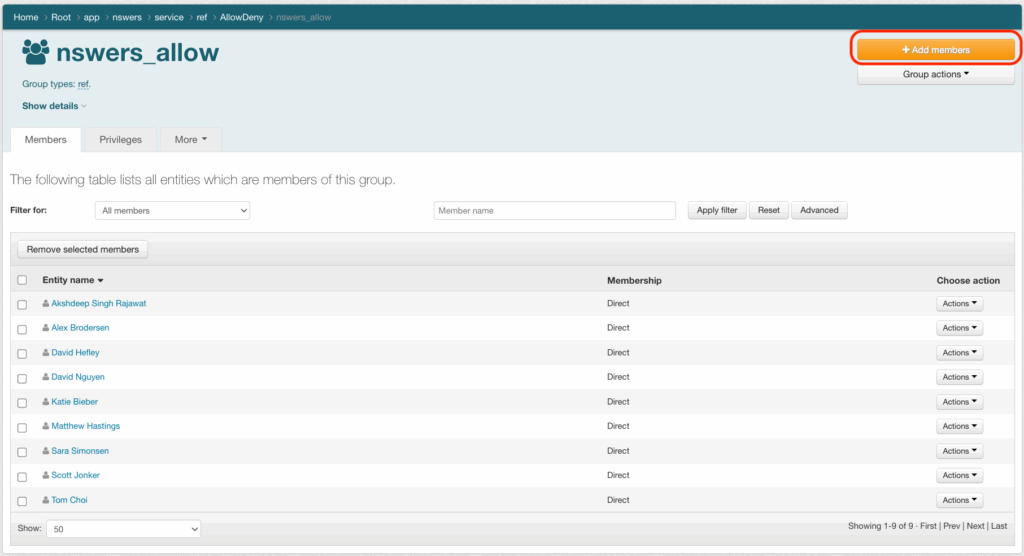
Task: Click person icon beside Tom Choi
Action: pyautogui.click(x=45, y=500)
